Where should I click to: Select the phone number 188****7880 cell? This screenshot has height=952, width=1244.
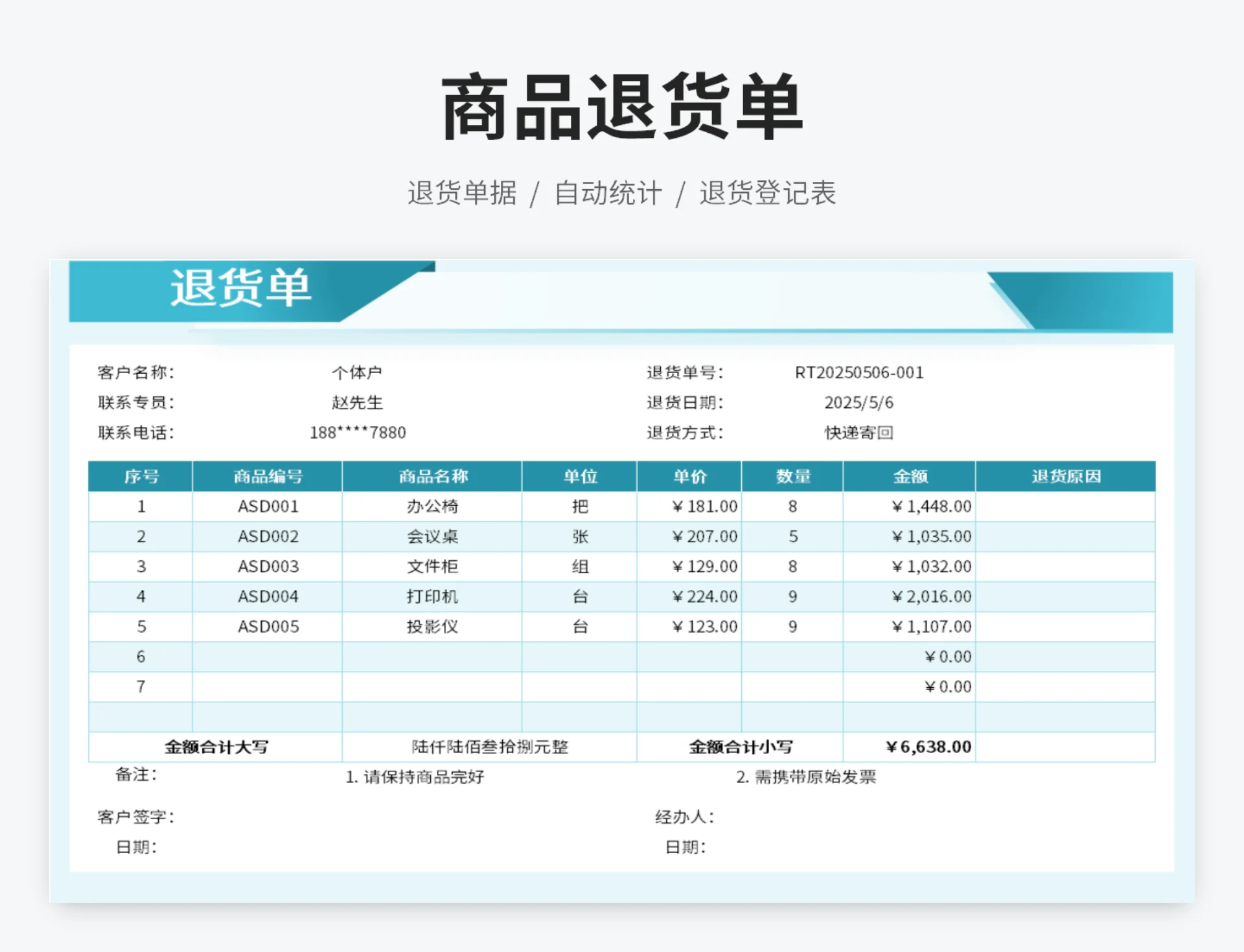358,433
